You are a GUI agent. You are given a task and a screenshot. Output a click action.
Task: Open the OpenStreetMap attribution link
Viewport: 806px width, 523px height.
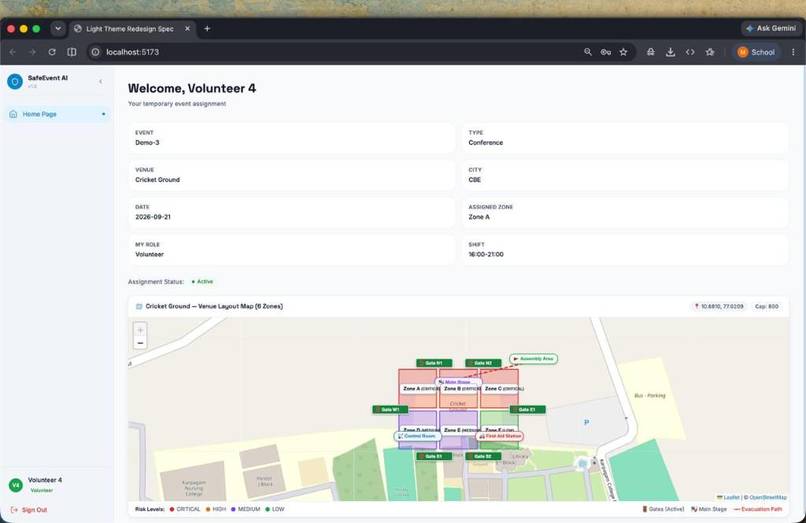[768, 497]
